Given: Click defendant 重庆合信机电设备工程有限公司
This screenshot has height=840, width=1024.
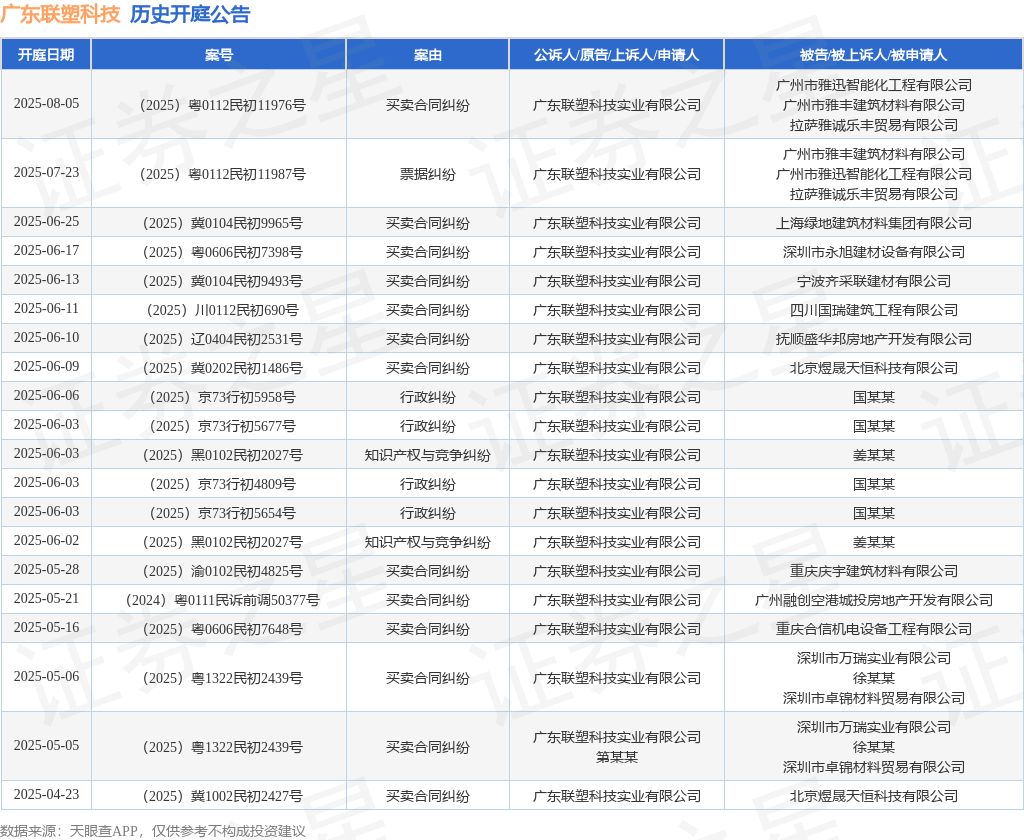Looking at the screenshot, I should click(874, 630).
